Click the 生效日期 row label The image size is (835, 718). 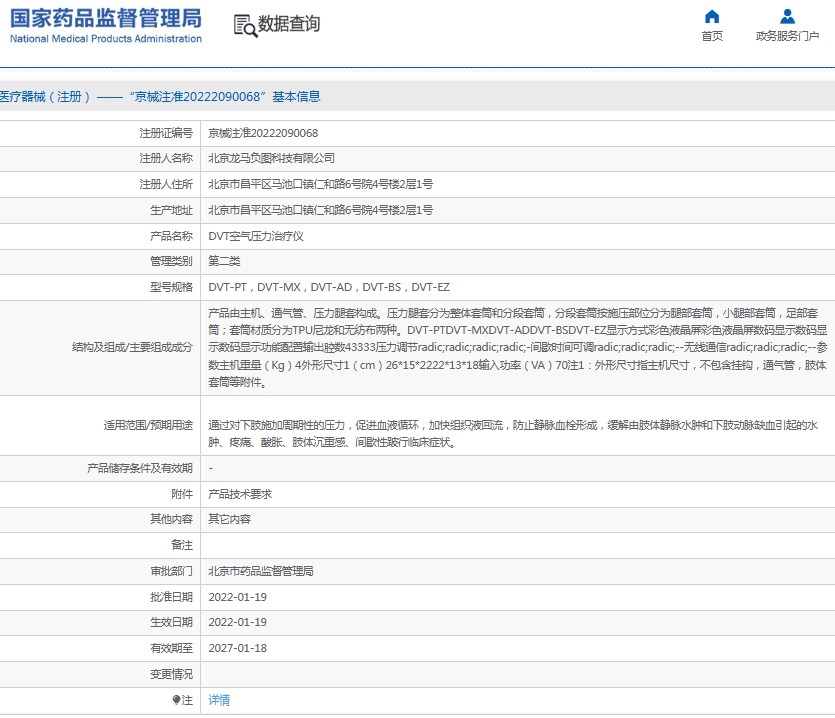171,622
